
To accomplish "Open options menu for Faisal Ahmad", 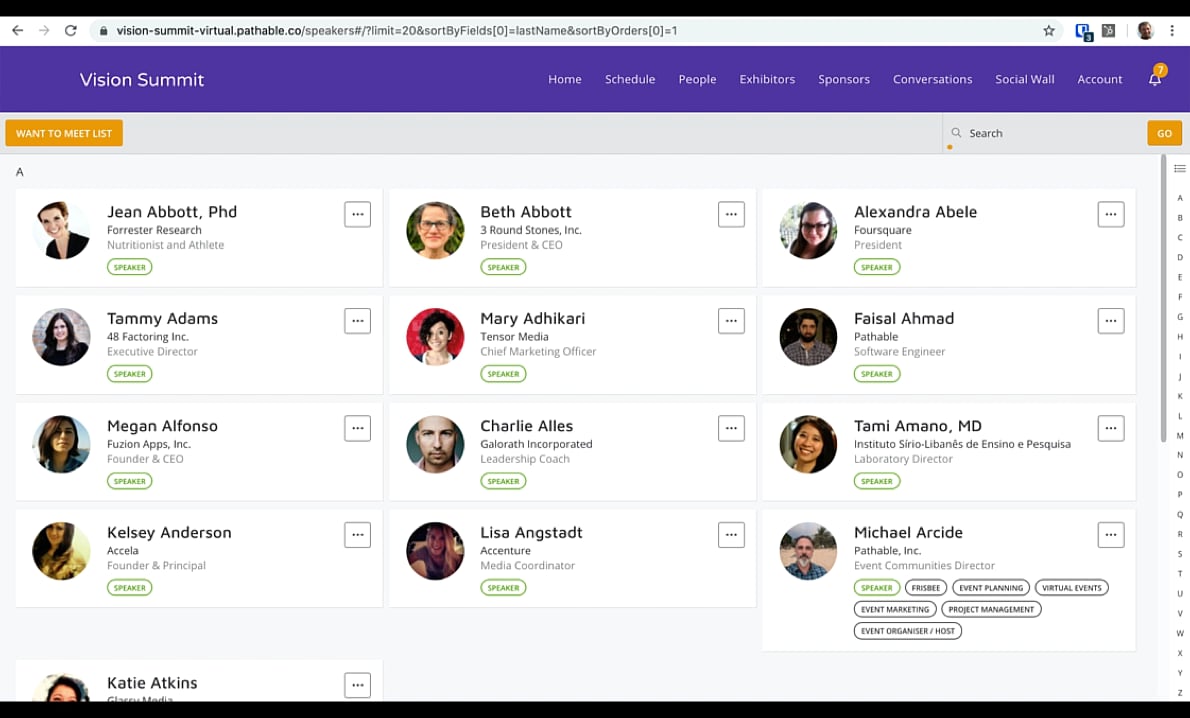I will coord(1110,320).
